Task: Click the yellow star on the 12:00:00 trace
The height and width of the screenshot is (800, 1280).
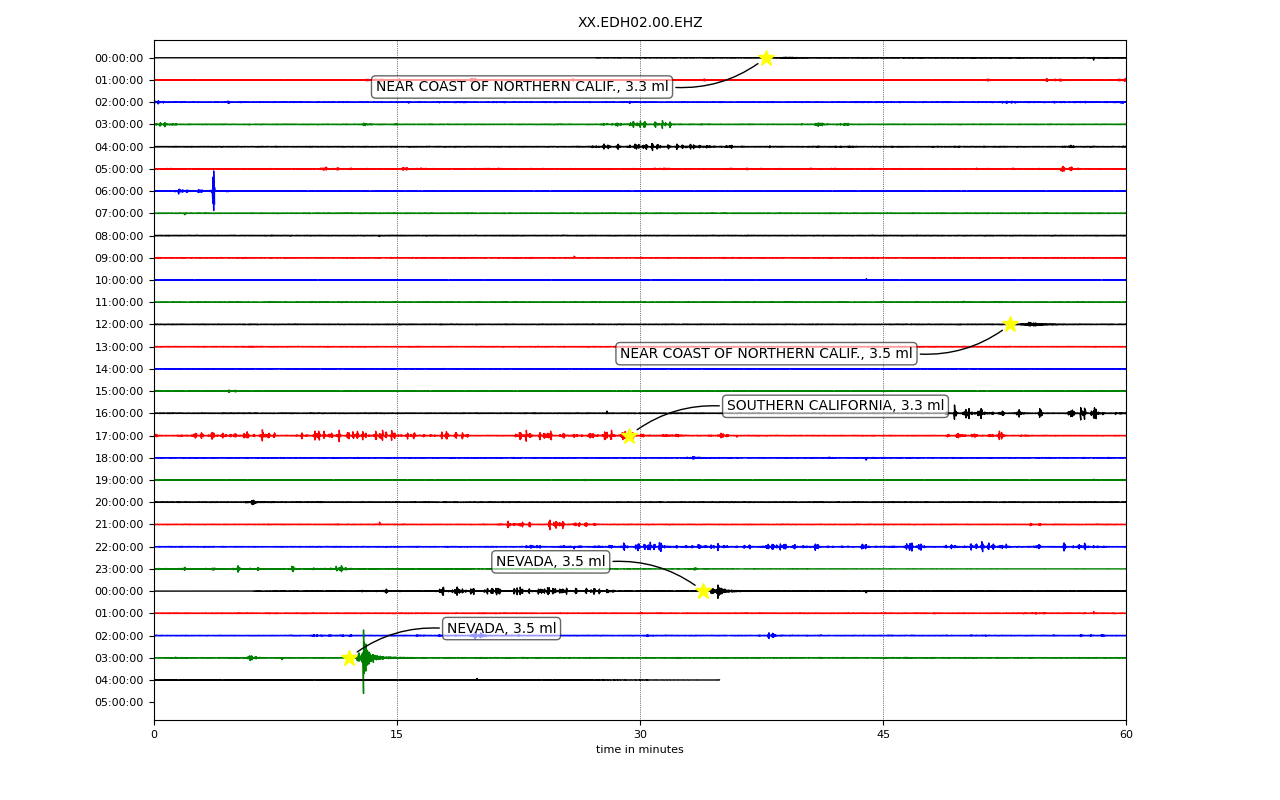Action: [1010, 324]
